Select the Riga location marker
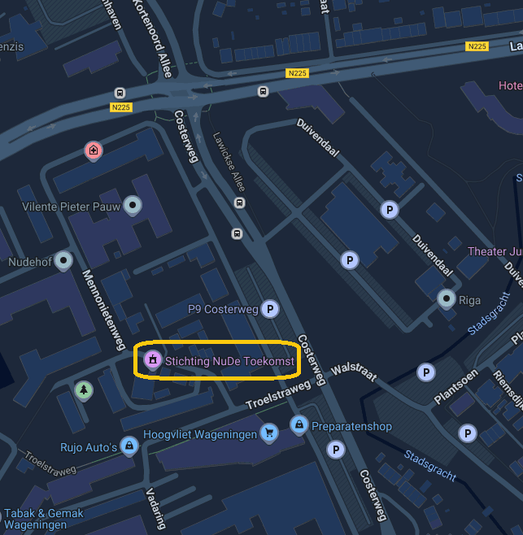 click(x=446, y=299)
